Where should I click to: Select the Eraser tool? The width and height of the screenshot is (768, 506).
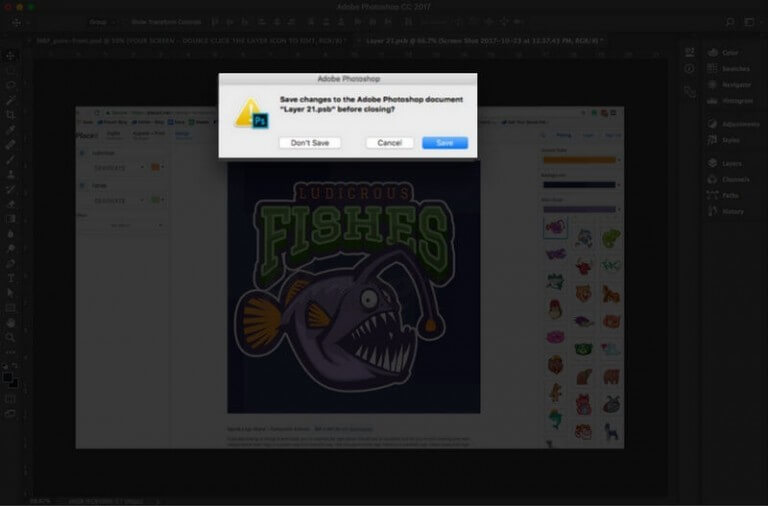pyautogui.click(x=10, y=204)
